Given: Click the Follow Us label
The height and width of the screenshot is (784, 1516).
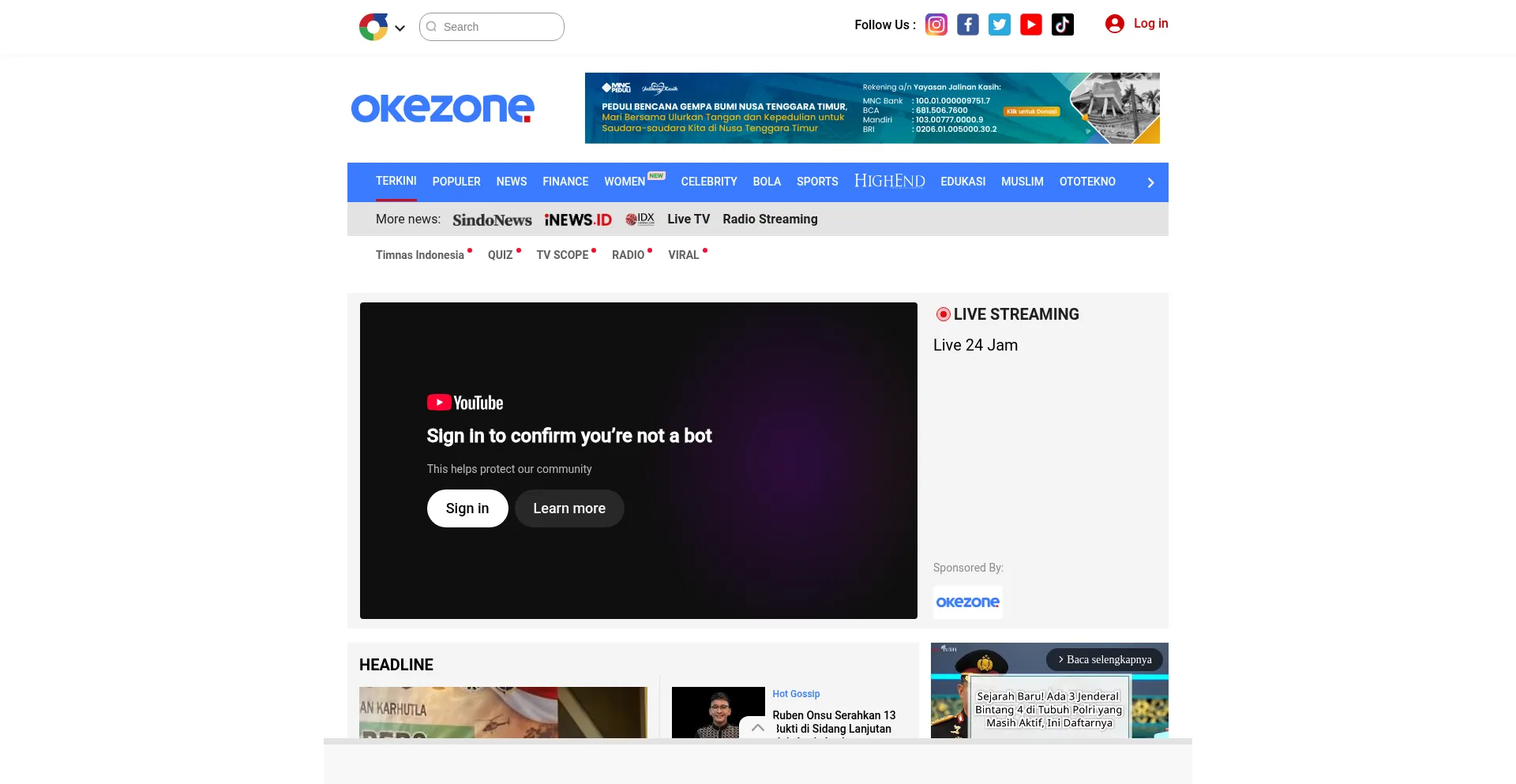Looking at the screenshot, I should 885,24.
